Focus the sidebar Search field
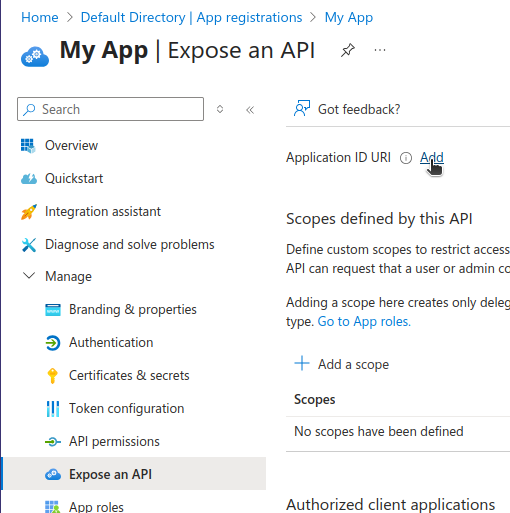 click(110, 109)
